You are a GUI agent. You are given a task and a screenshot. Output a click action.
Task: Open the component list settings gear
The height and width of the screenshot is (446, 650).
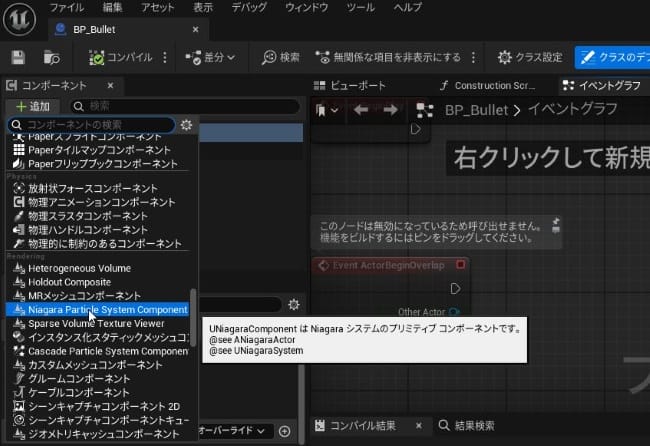[x=186, y=125]
